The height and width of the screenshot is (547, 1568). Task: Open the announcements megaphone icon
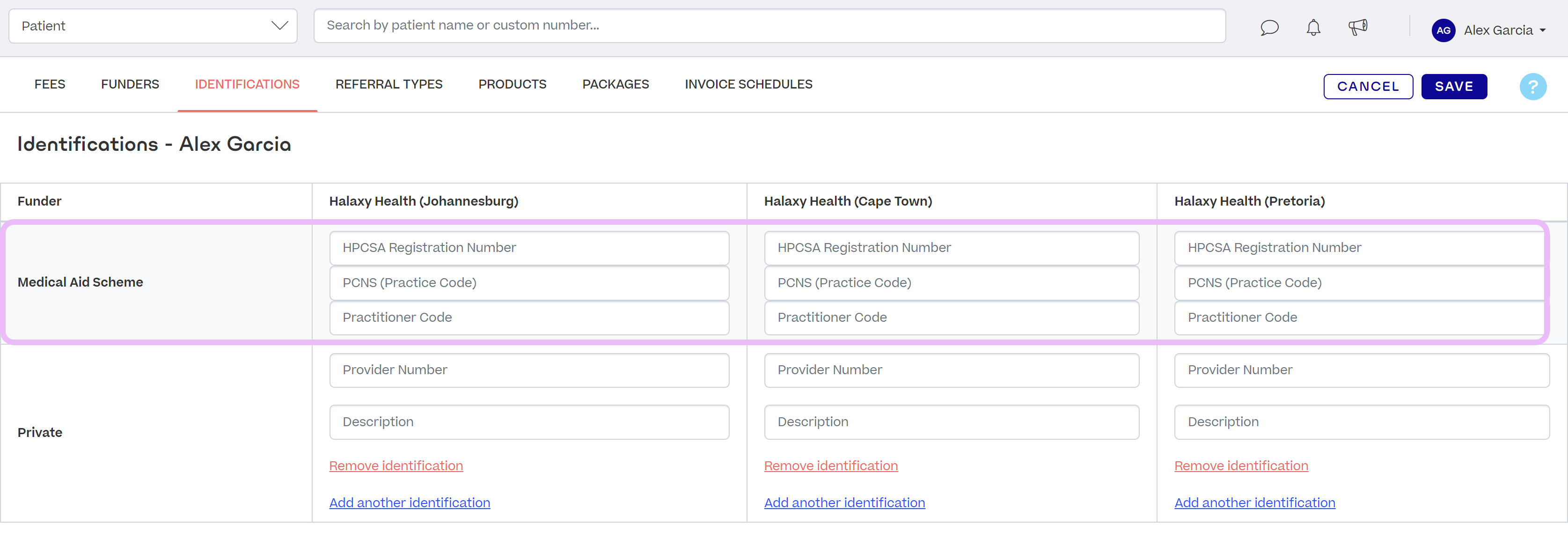[1357, 28]
